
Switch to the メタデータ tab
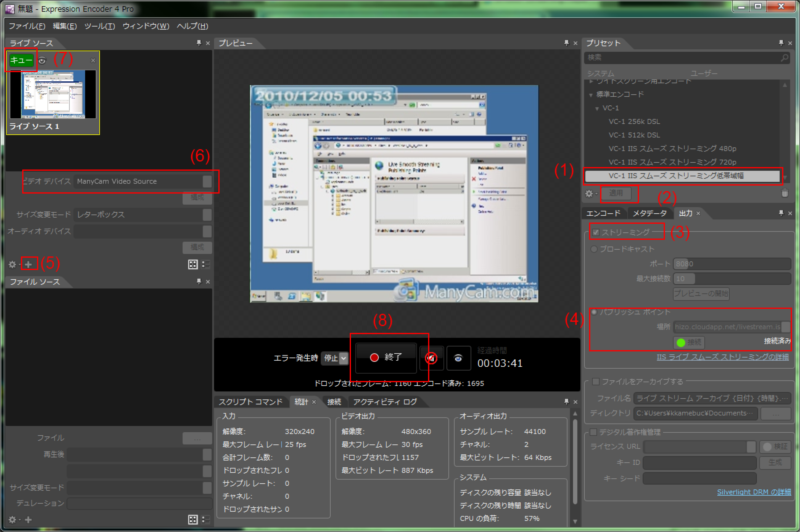point(650,213)
